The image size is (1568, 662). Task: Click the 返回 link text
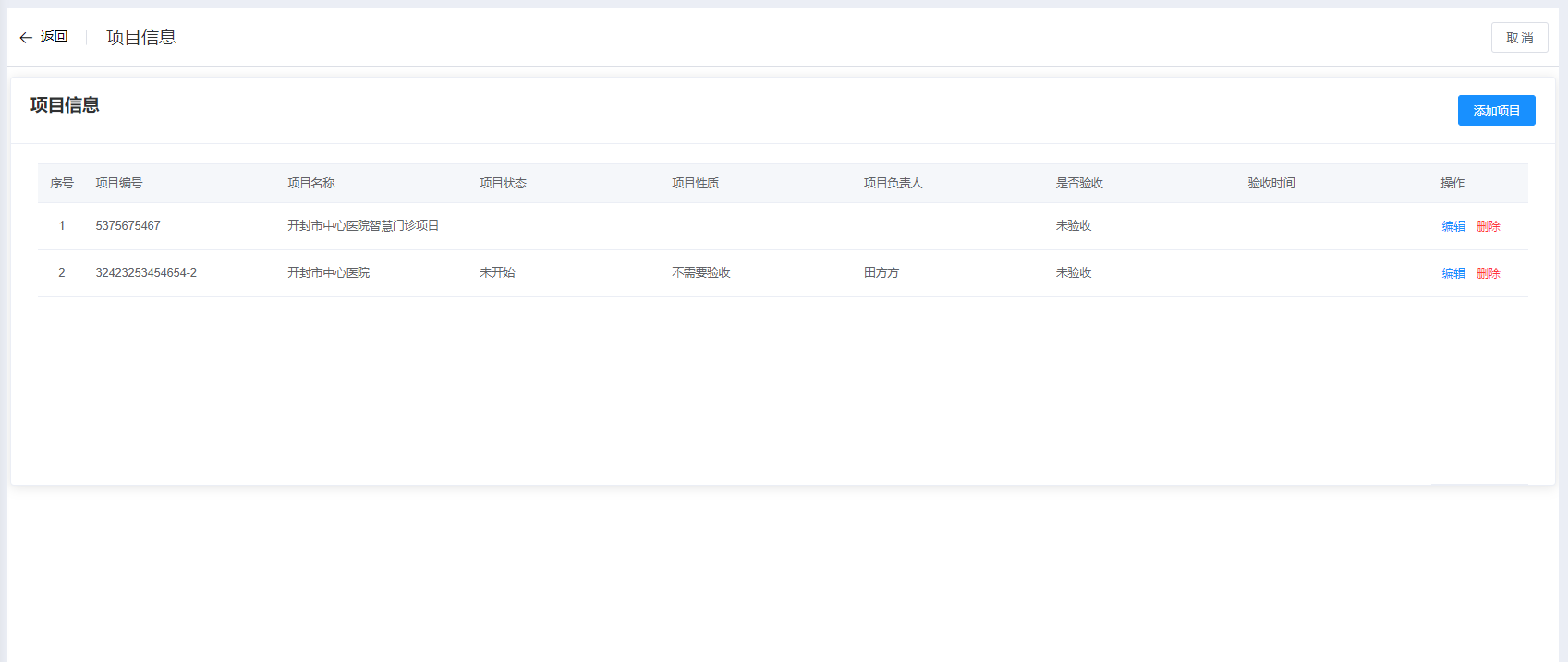(x=54, y=37)
